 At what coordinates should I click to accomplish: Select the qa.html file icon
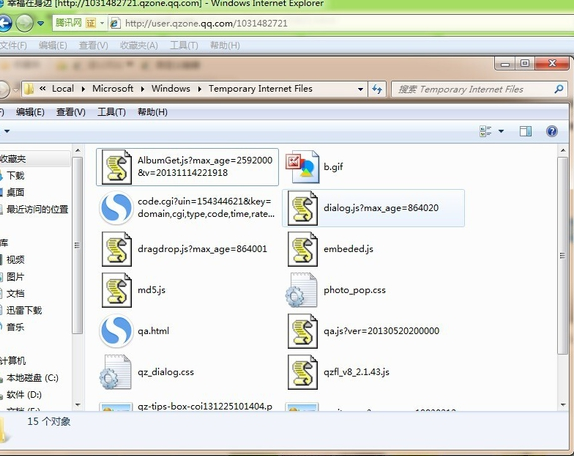pos(116,331)
